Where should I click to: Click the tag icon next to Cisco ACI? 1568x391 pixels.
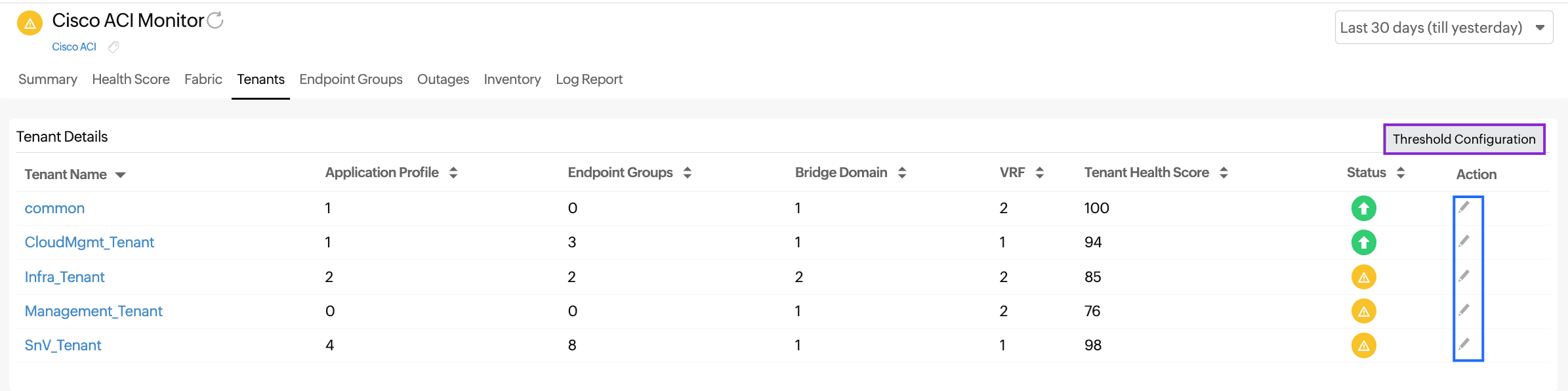pyautogui.click(x=113, y=47)
